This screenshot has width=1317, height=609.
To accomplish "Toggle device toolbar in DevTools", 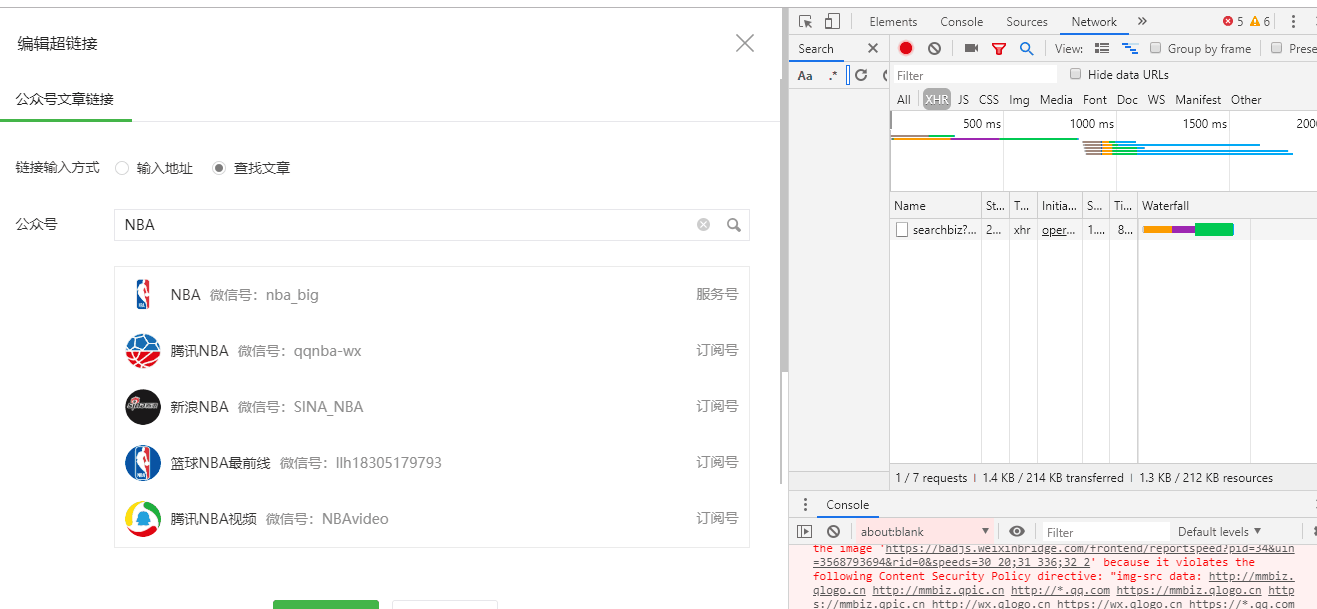I will 832,21.
